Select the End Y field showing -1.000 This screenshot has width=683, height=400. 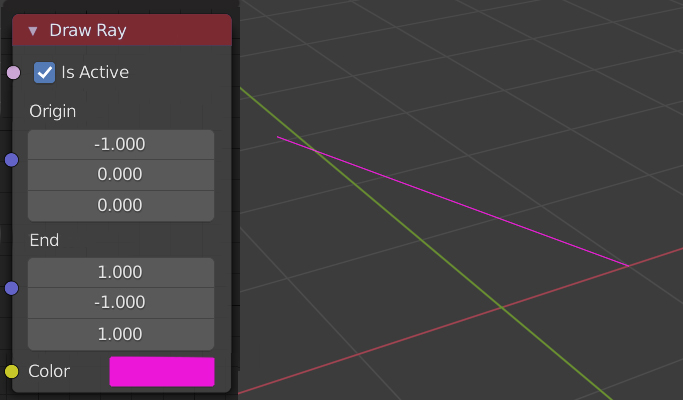(121, 303)
